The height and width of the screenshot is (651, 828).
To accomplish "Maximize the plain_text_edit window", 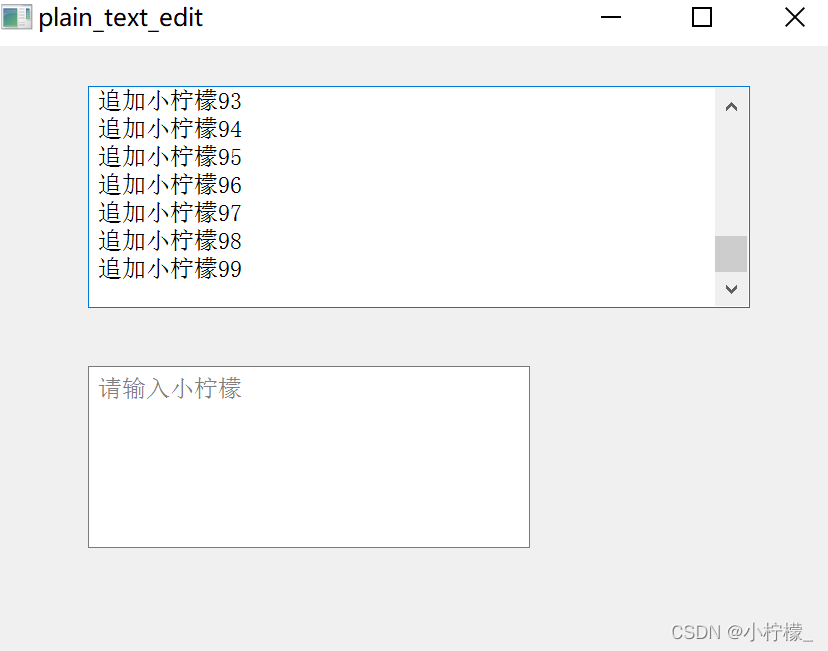I will click(701, 17).
